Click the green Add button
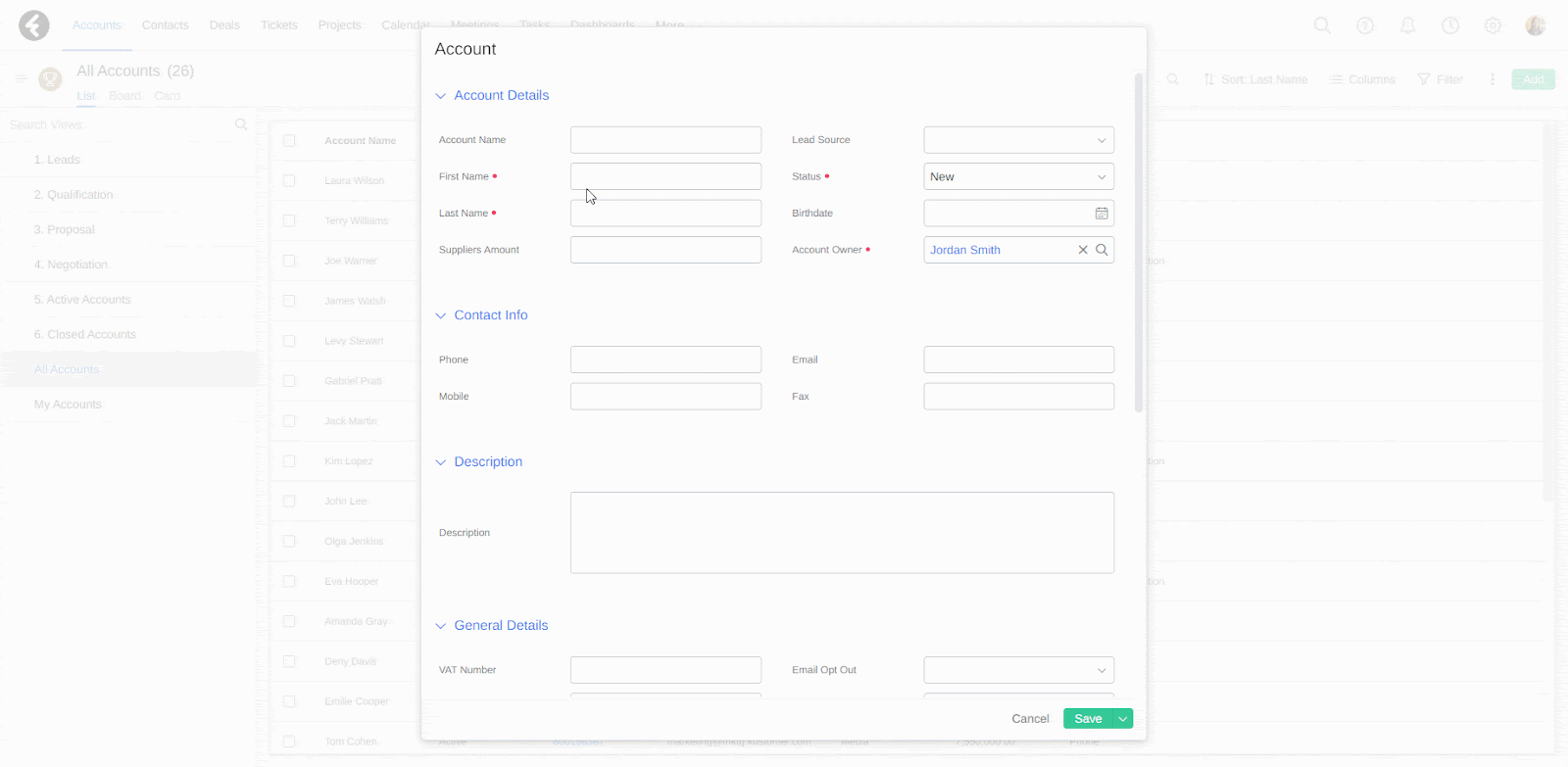 (x=1534, y=79)
